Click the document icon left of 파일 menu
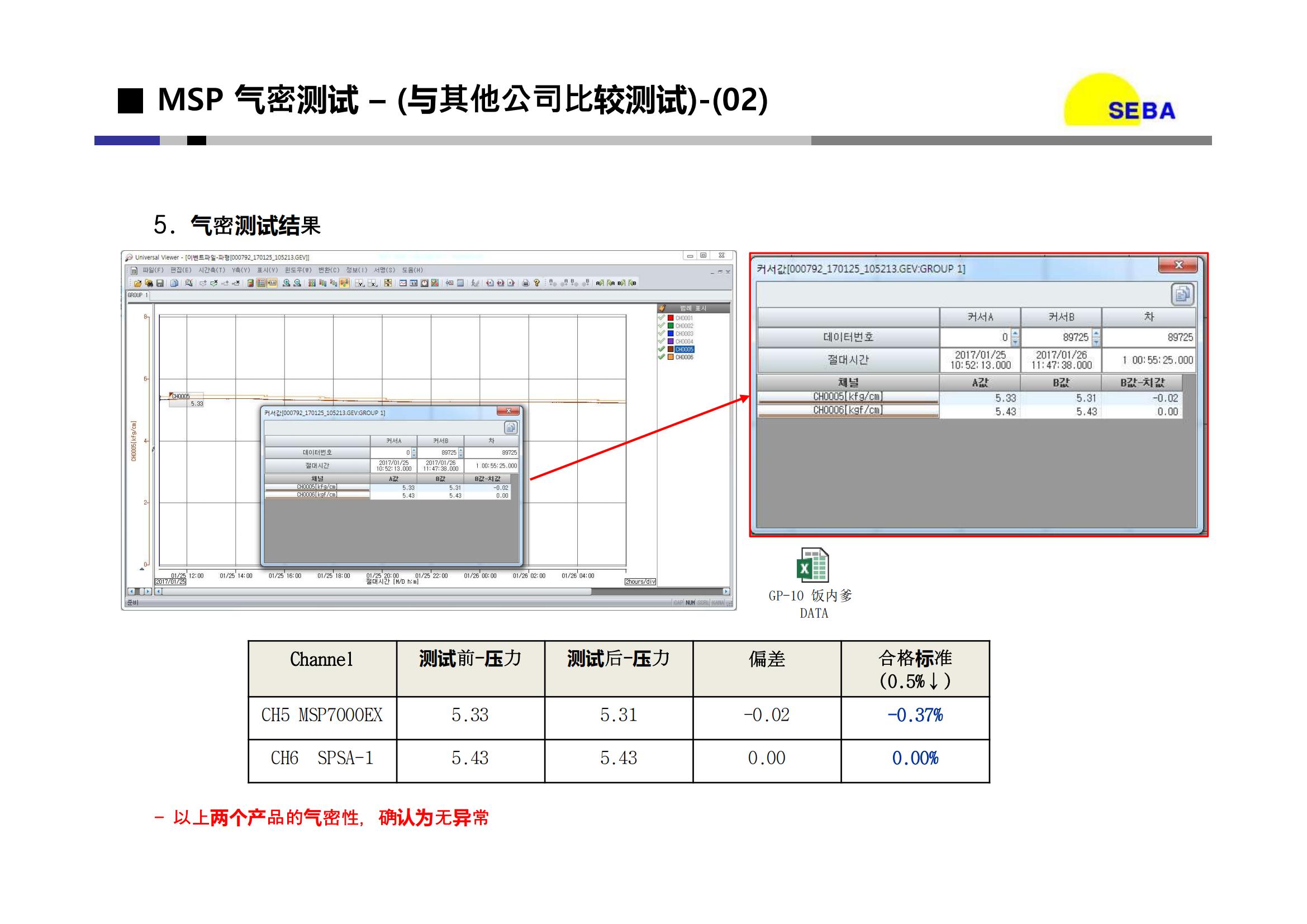Image resolution: width=1307 pixels, height=924 pixels. pyautogui.click(x=134, y=271)
